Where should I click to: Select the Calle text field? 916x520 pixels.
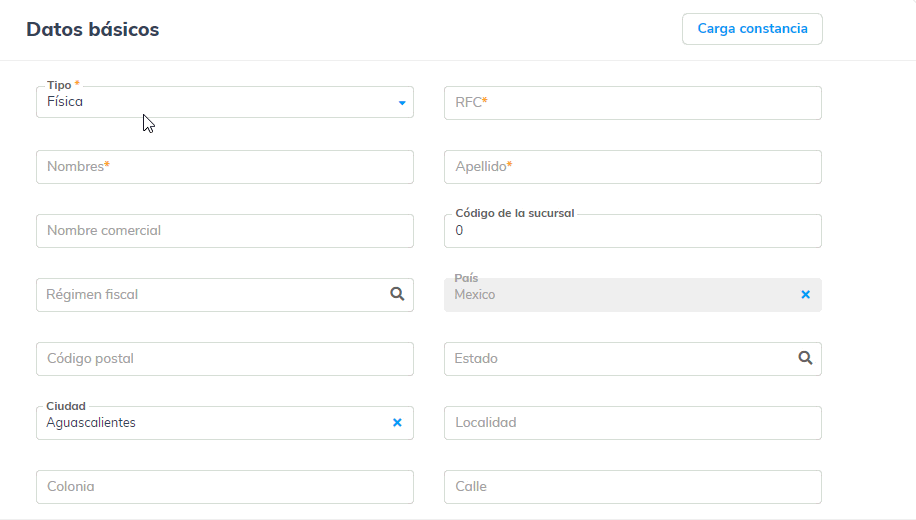(x=632, y=487)
